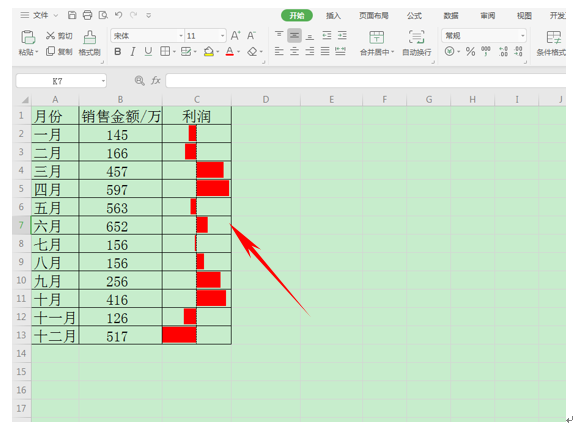Click the Paste (粘贴) clipboard icon

tap(28, 37)
